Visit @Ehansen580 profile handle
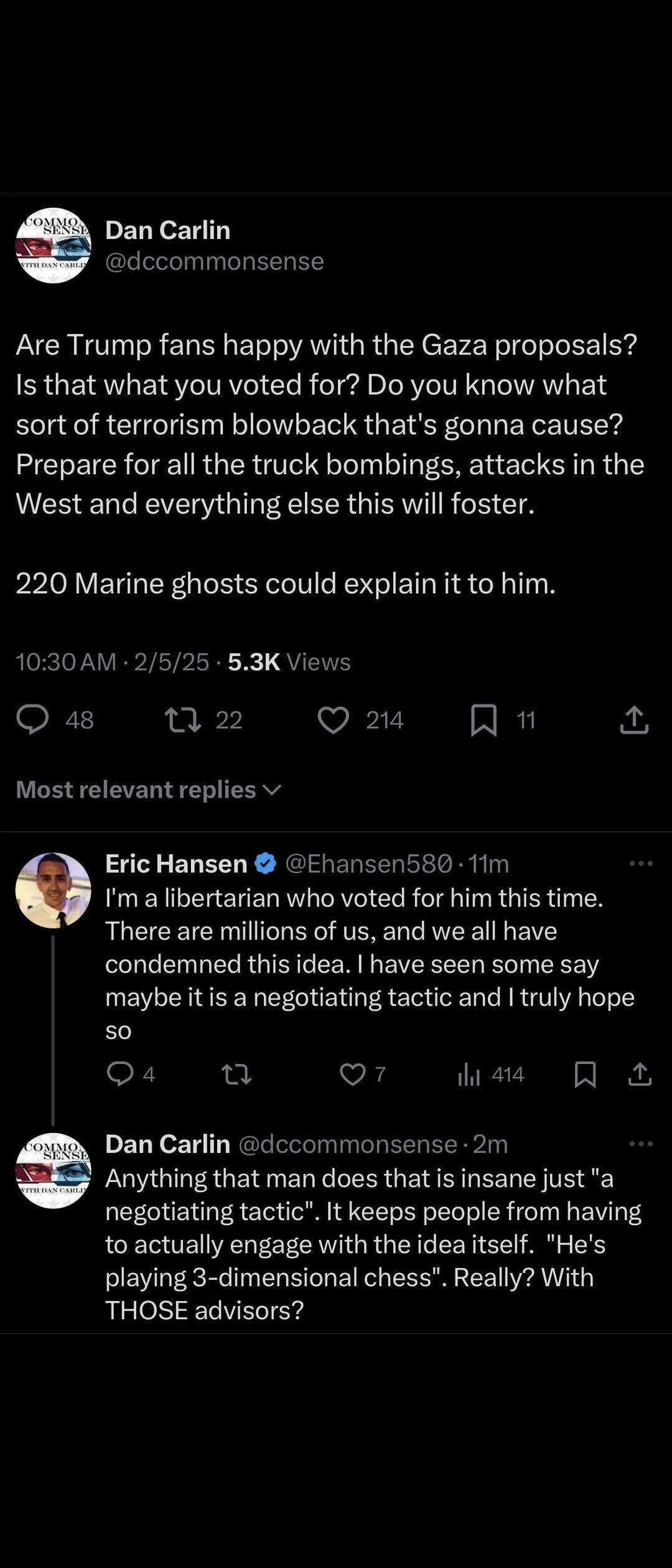The image size is (672, 1568). (369, 864)
